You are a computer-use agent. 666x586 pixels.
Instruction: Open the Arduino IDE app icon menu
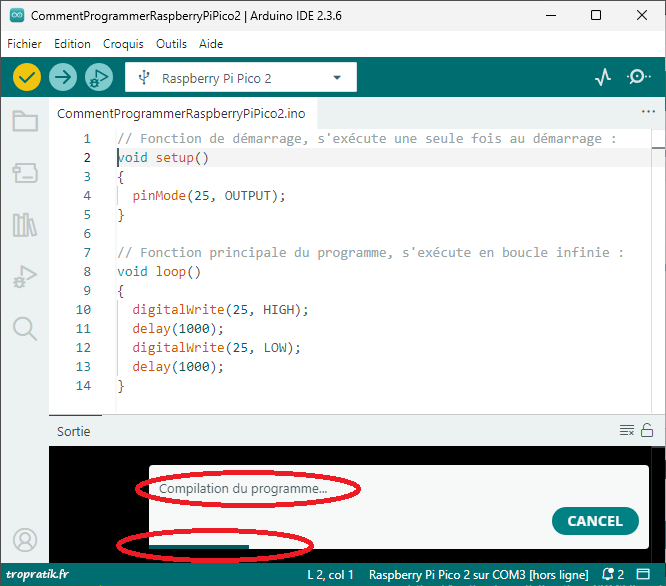[17, 16]
